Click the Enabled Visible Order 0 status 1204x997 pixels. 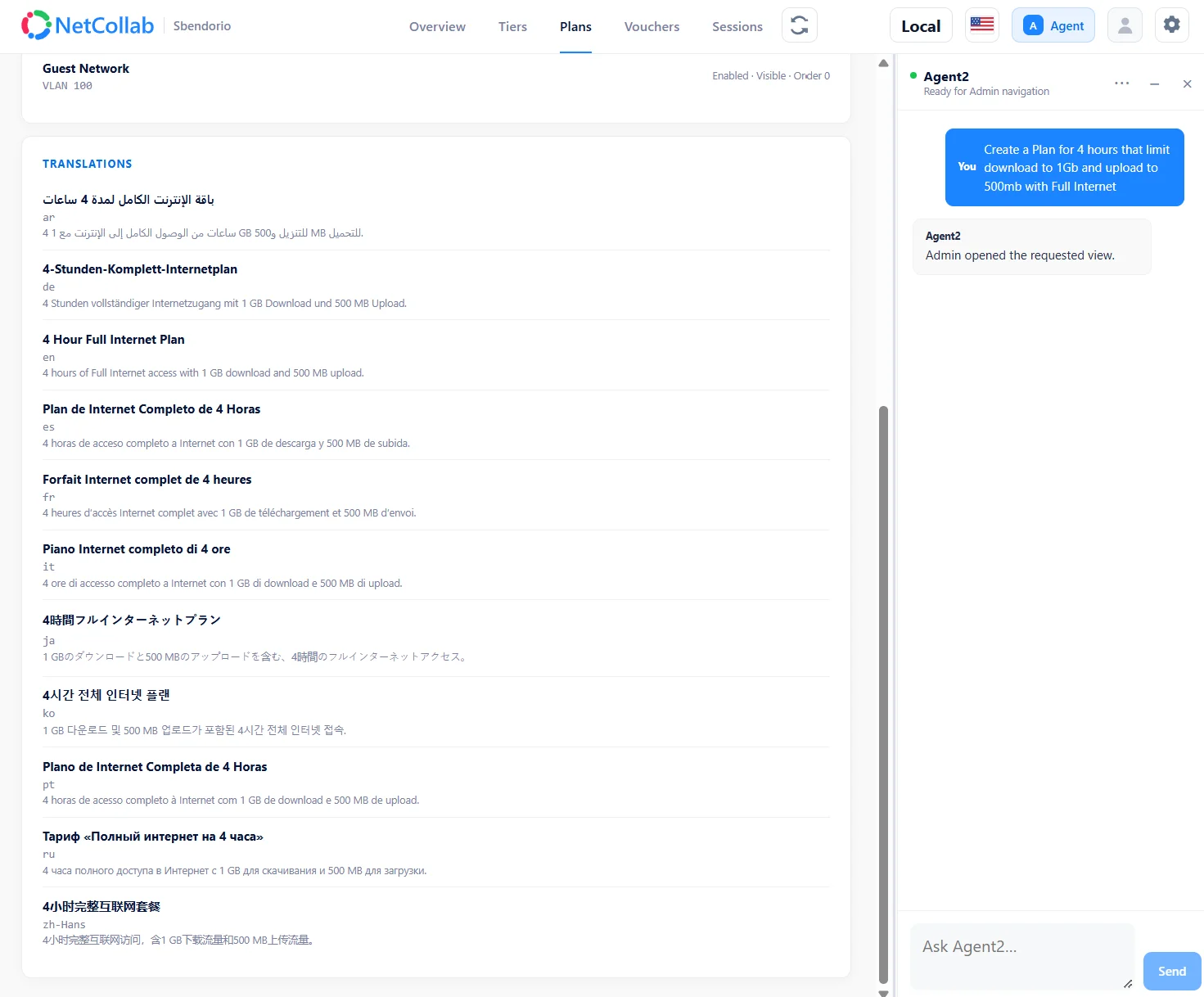[x=771, y=76]
